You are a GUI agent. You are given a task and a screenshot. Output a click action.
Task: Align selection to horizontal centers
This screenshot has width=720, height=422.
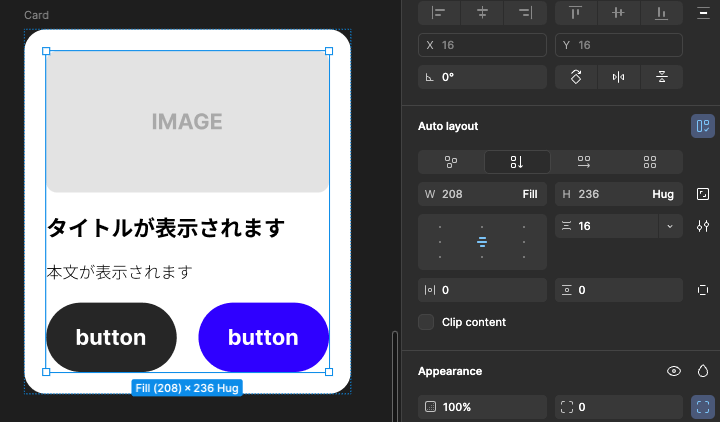482,13
